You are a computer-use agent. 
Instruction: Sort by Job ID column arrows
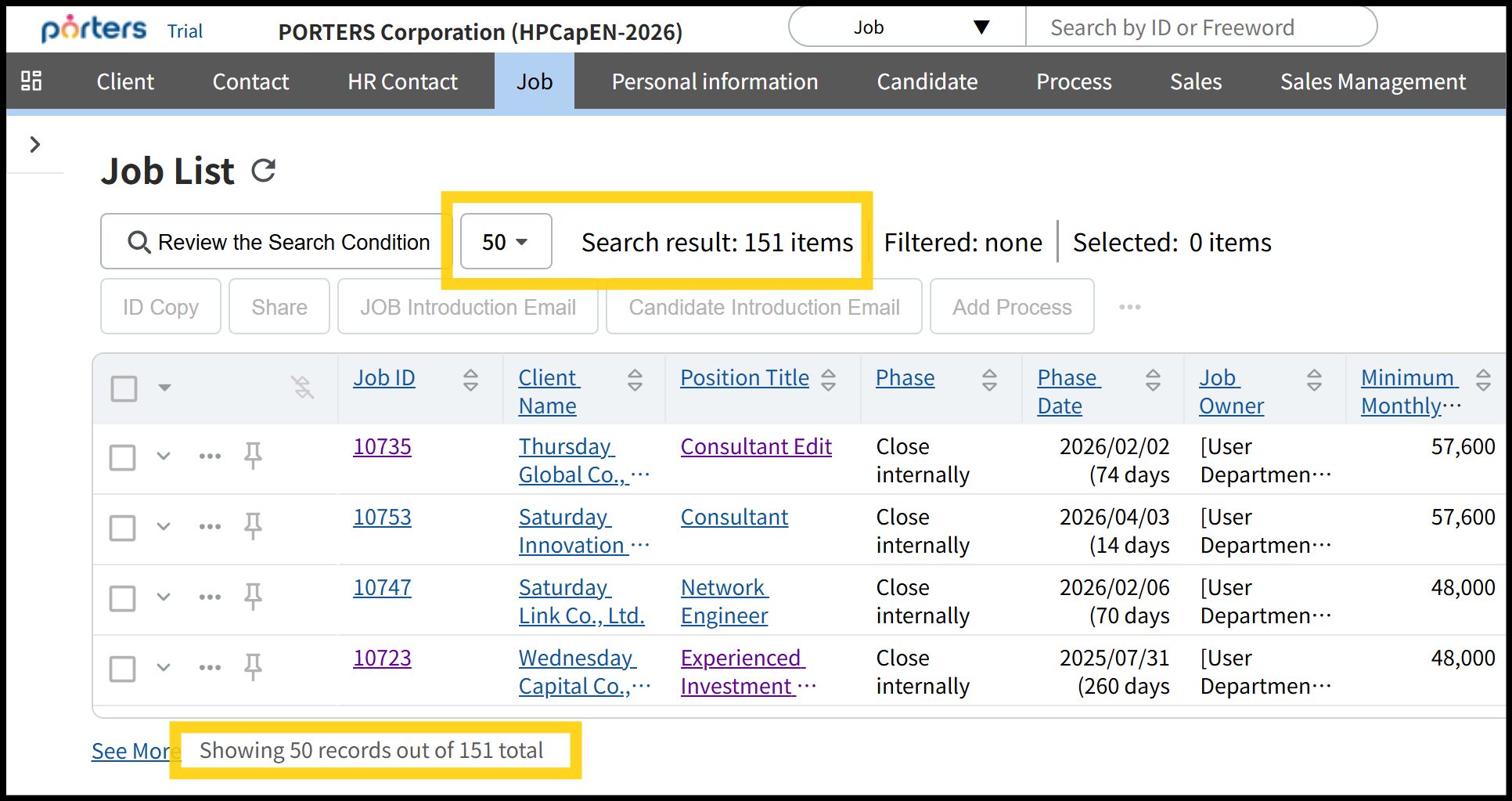pyautogui.click(x=470, y=380)
